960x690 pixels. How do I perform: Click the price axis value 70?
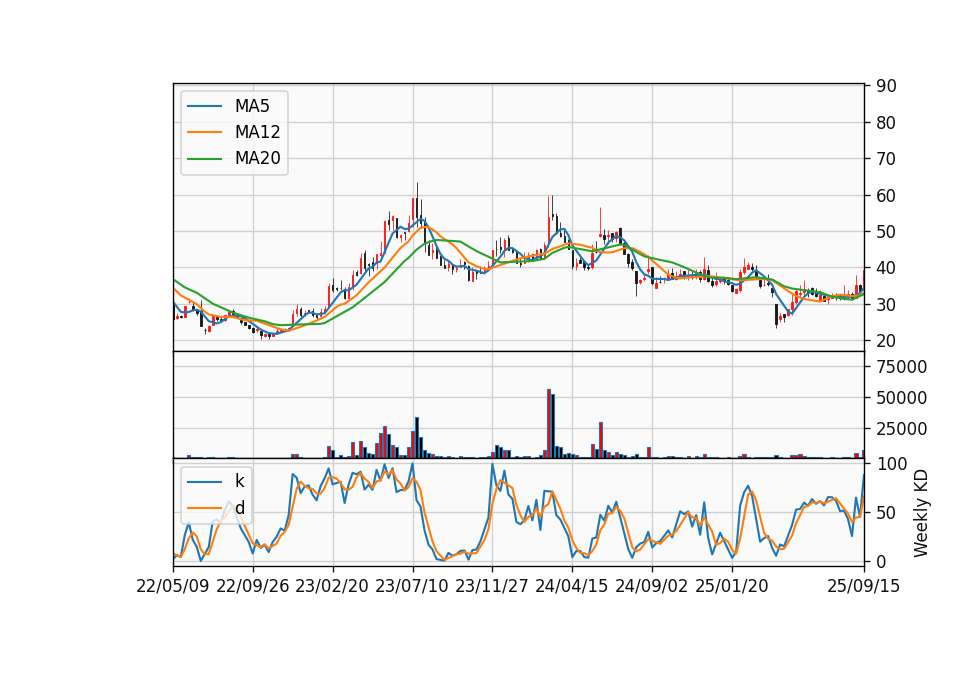click(886, 159)
